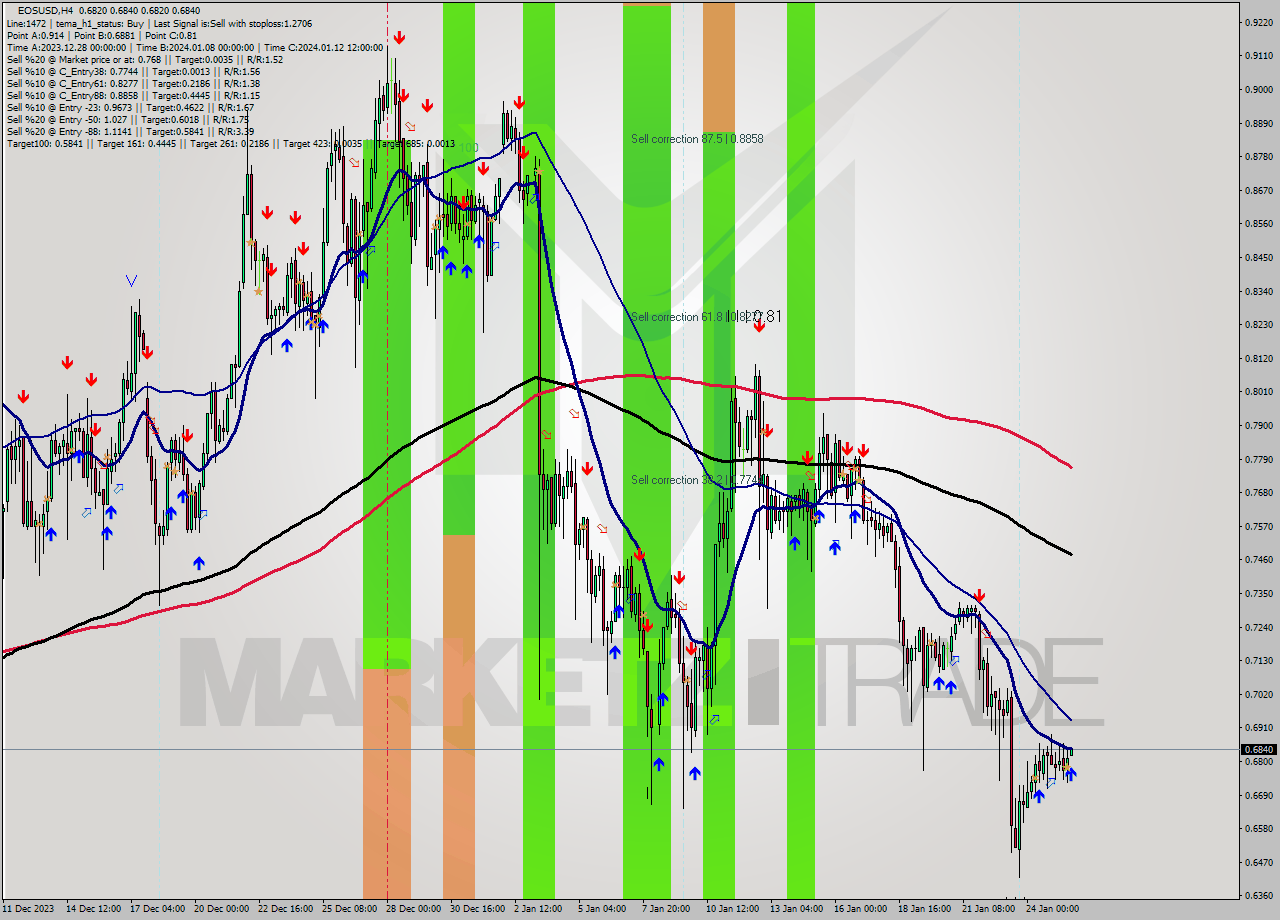Select the 'Sell %10 @ Entry -23: 0.9673' line
Viewport: 1280px width, 920px height.
(x=130, y=107)
